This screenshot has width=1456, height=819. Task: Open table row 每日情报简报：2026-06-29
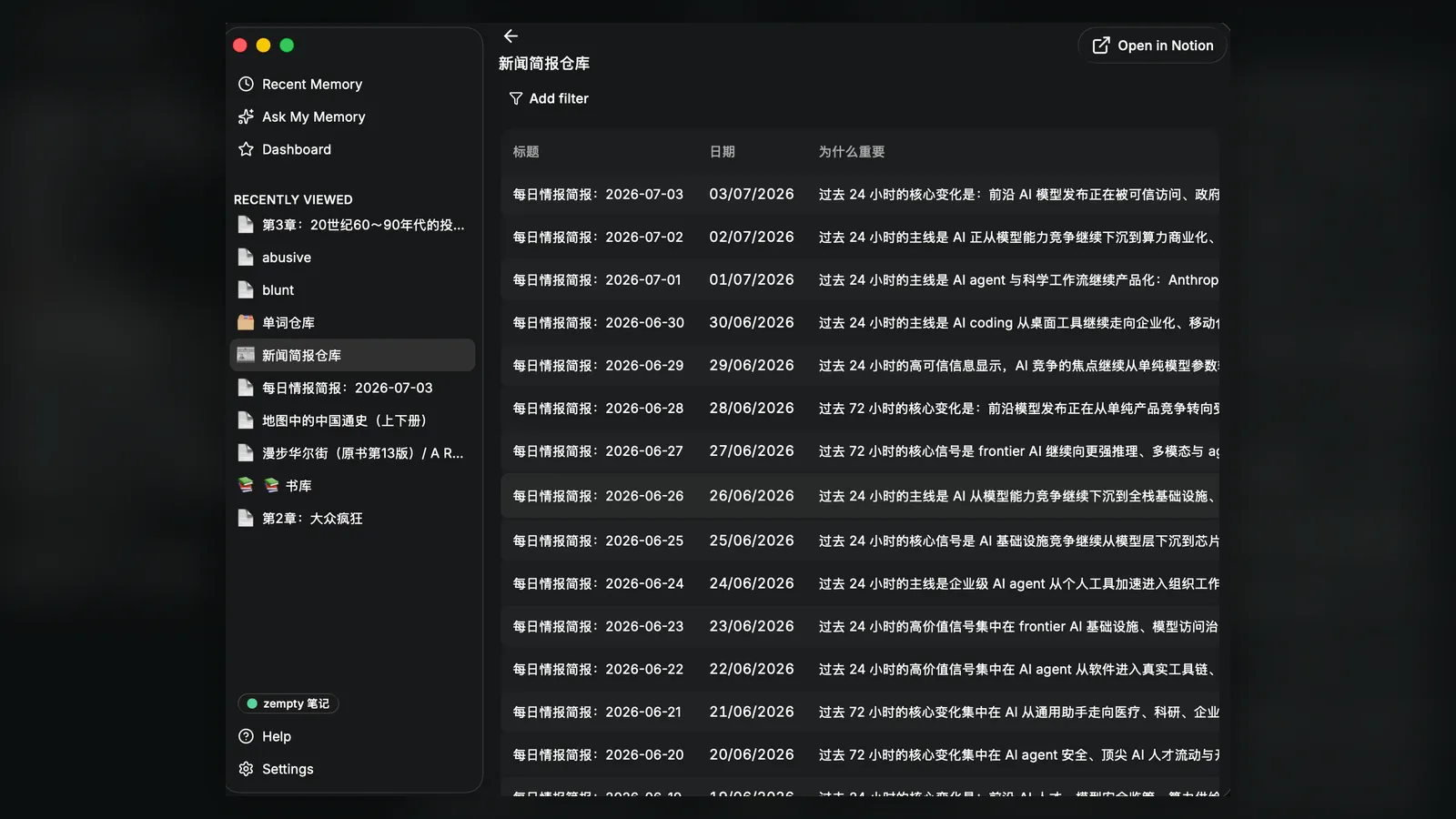pyautogui.click(x=860, y=366)
